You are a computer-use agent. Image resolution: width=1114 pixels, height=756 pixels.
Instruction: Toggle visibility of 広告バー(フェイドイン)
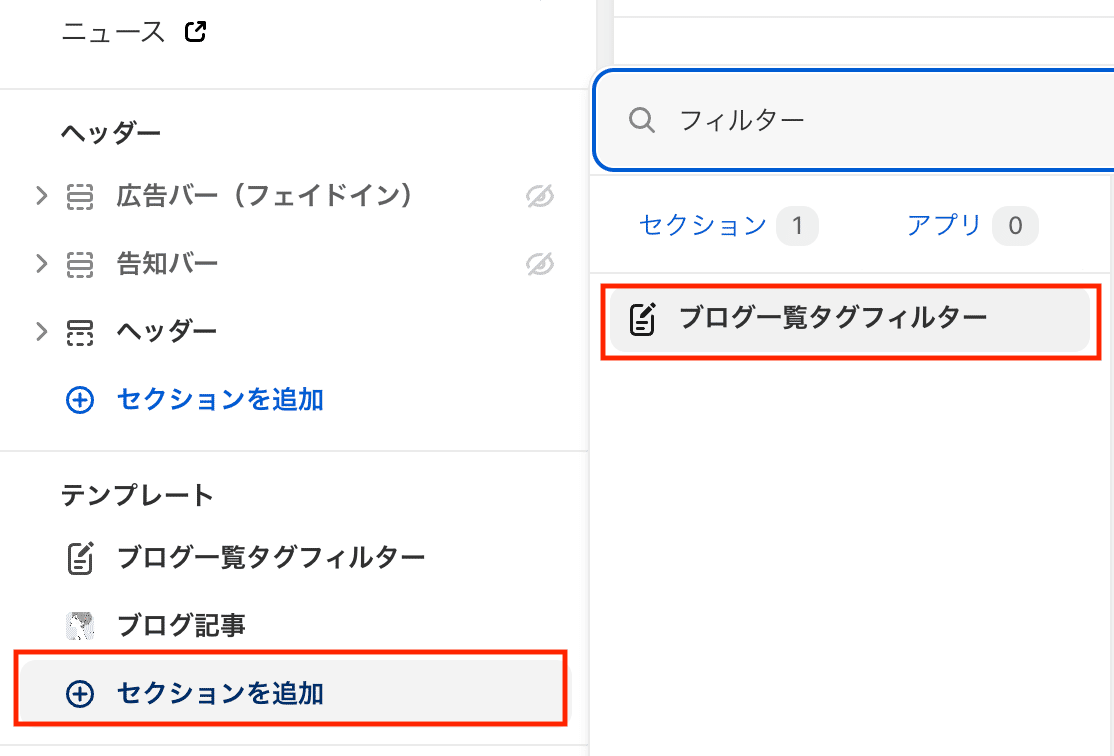pyautogui.click(x=540, y=196)
